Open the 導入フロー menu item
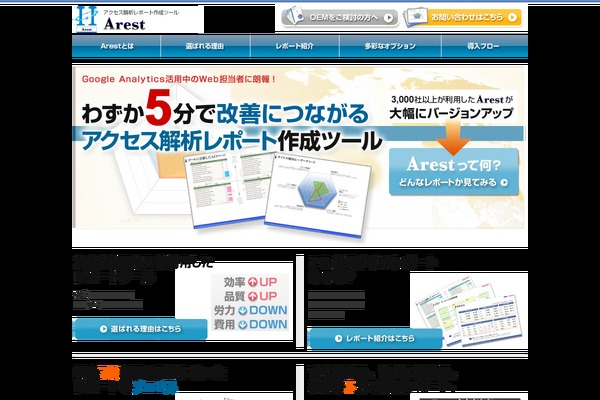Screen dimensions: 600x400 [484, 46]
